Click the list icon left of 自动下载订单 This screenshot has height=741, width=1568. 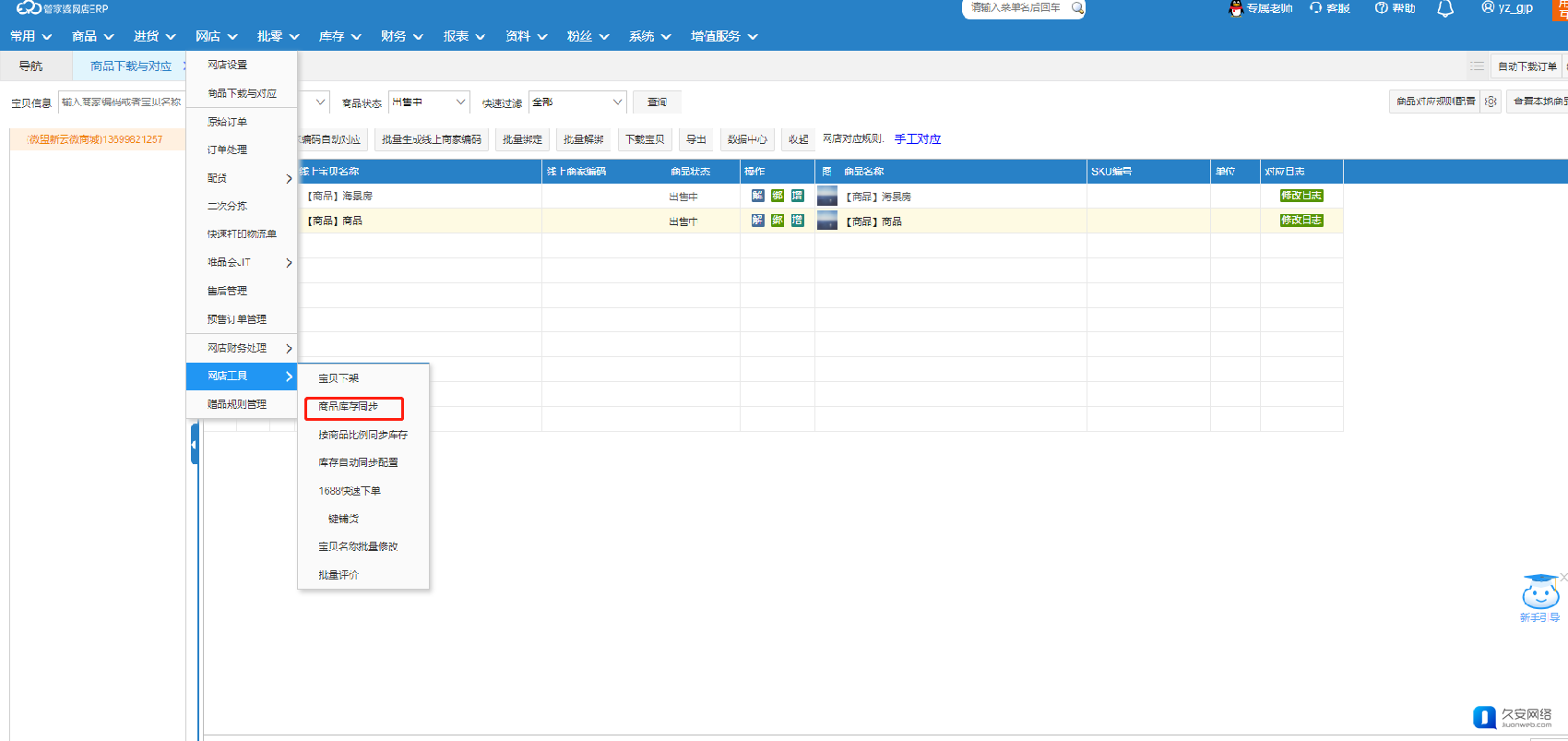click(1477, 66)
